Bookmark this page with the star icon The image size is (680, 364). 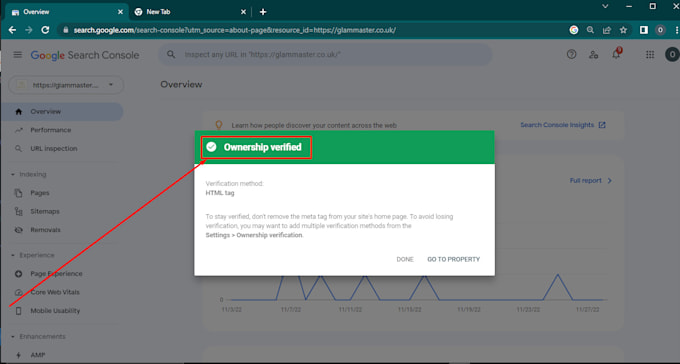click(623, 30)
